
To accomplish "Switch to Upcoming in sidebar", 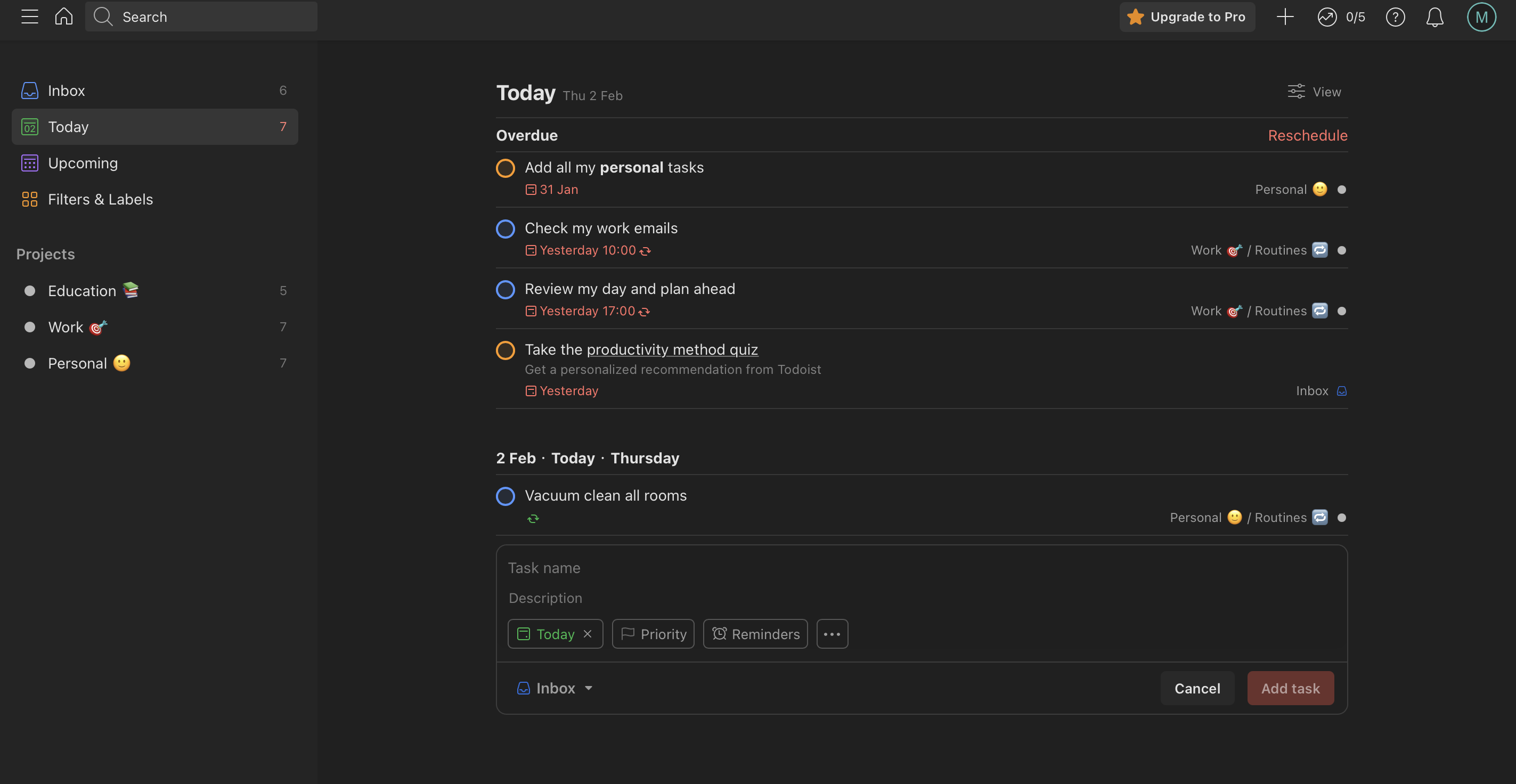I will 83,163.
